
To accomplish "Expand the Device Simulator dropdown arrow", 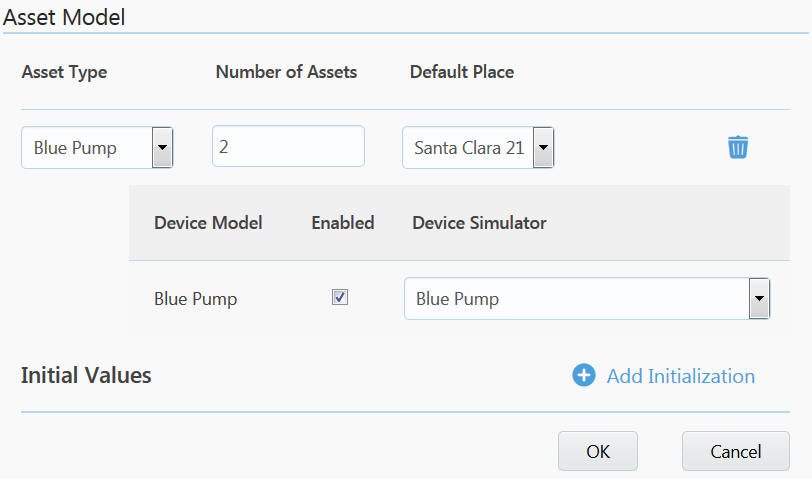I will (x=759, y=299).
